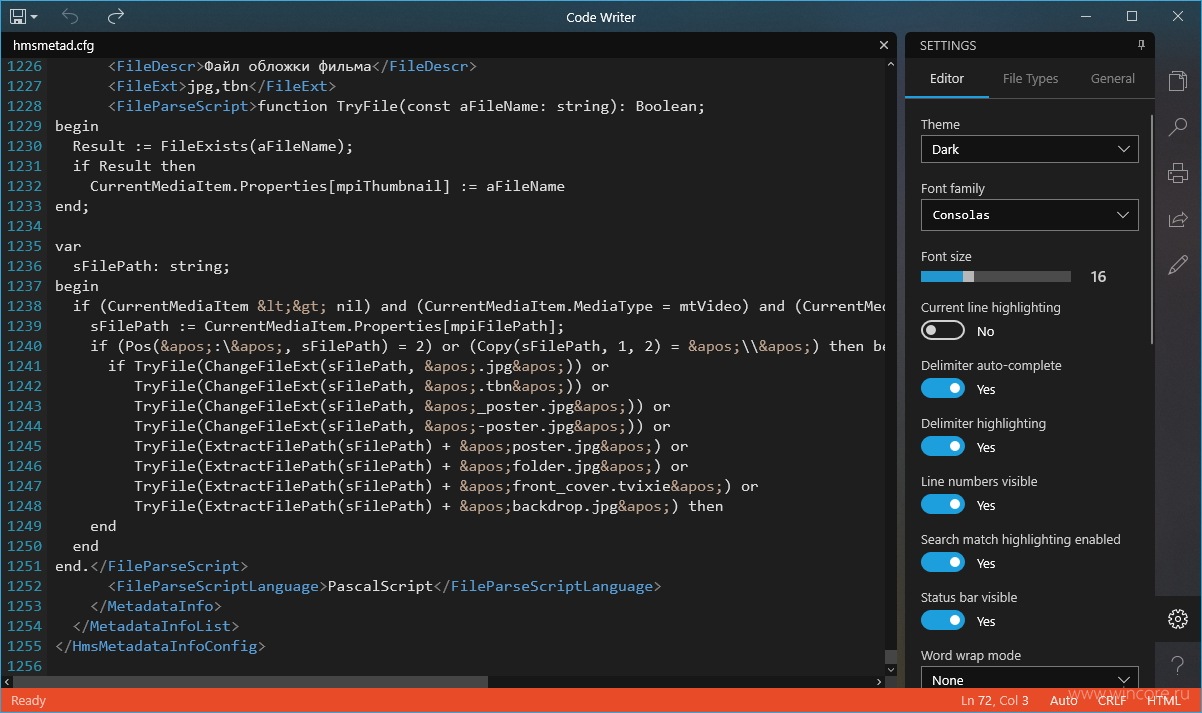Click the HmsMetadataInfoConfig closing tag
The image size is (1202, 713).
[x=161, y=646]
